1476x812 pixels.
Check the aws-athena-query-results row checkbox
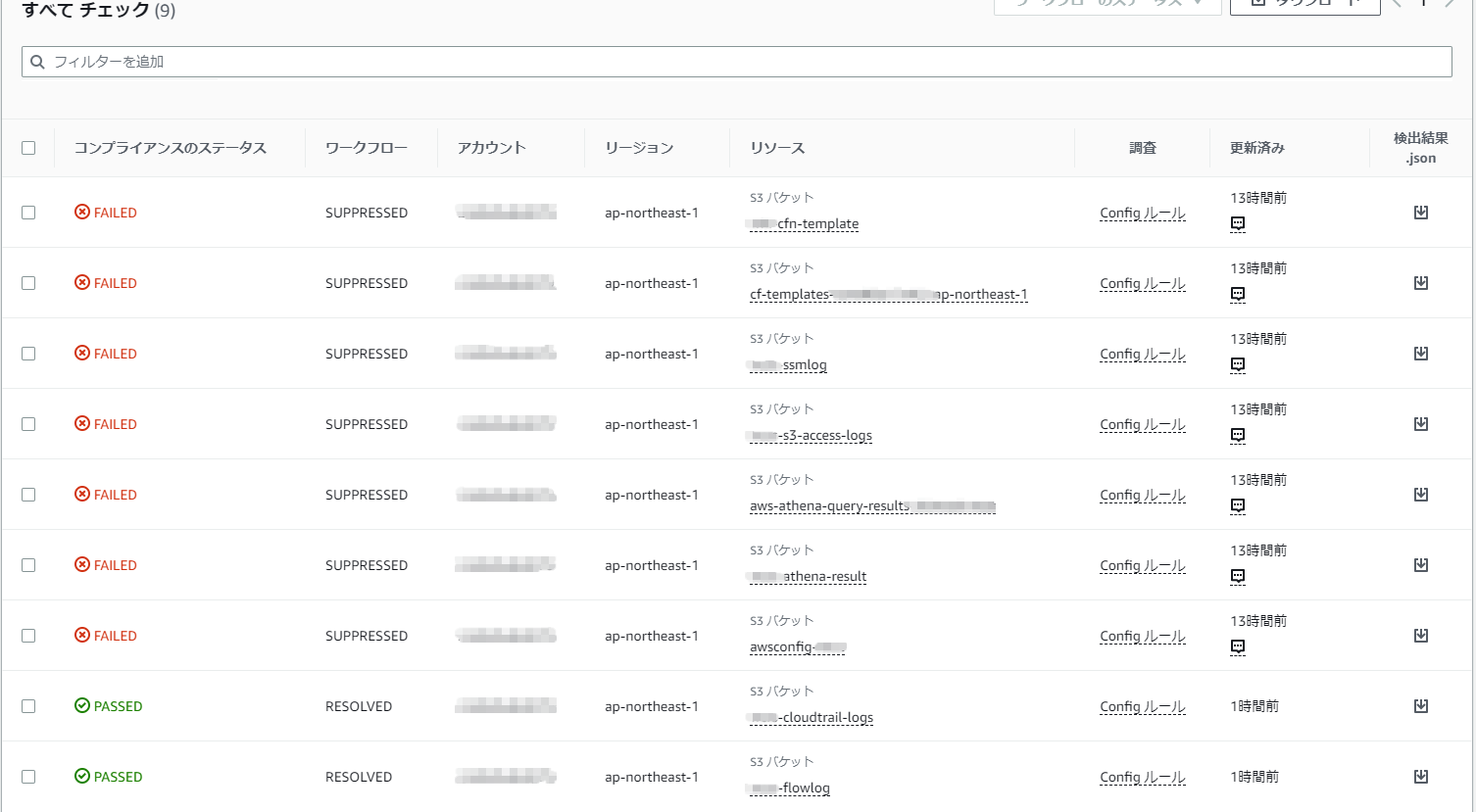(x=28, y=495)
